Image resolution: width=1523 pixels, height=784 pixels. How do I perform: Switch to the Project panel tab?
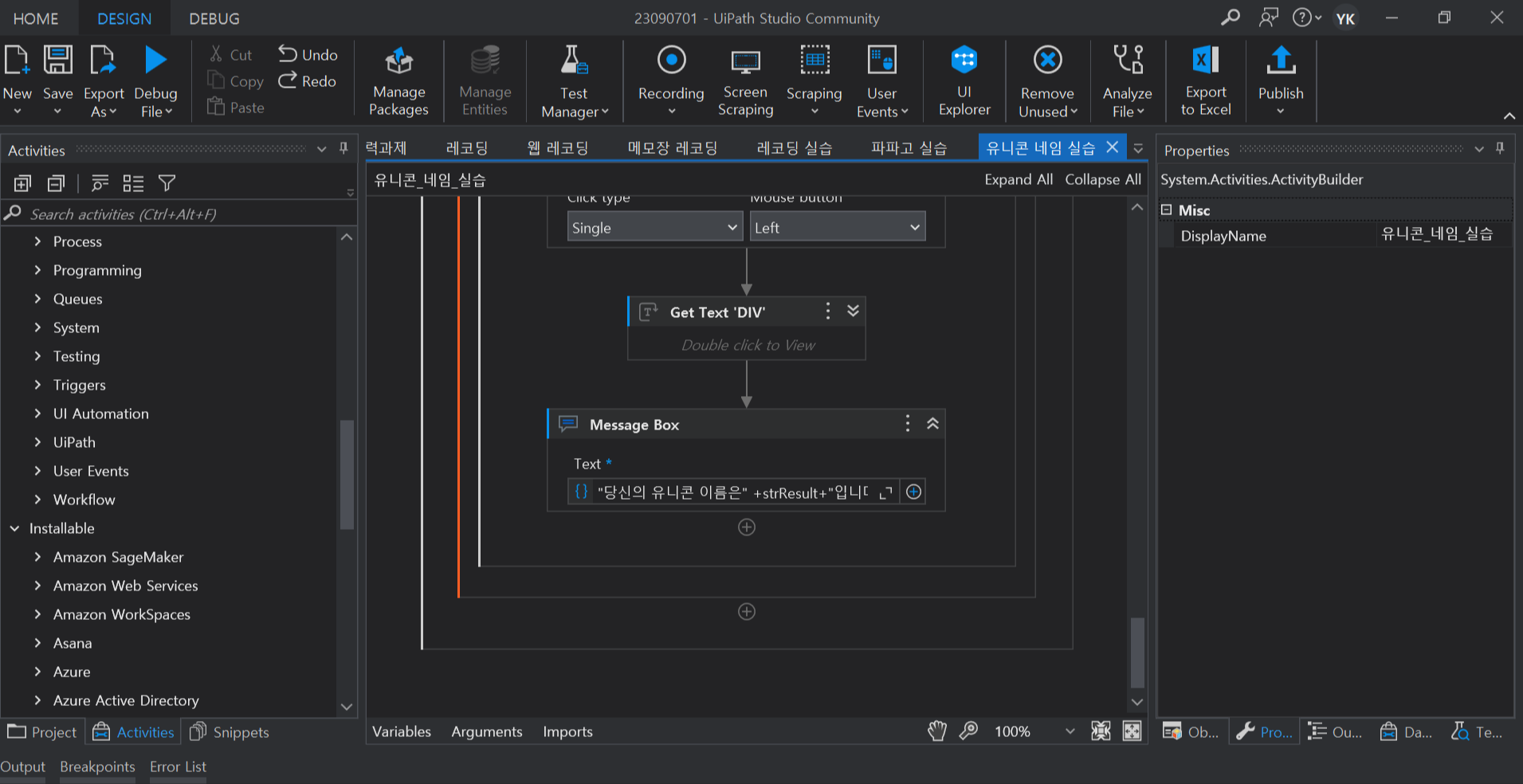click(x=42, y=731)
